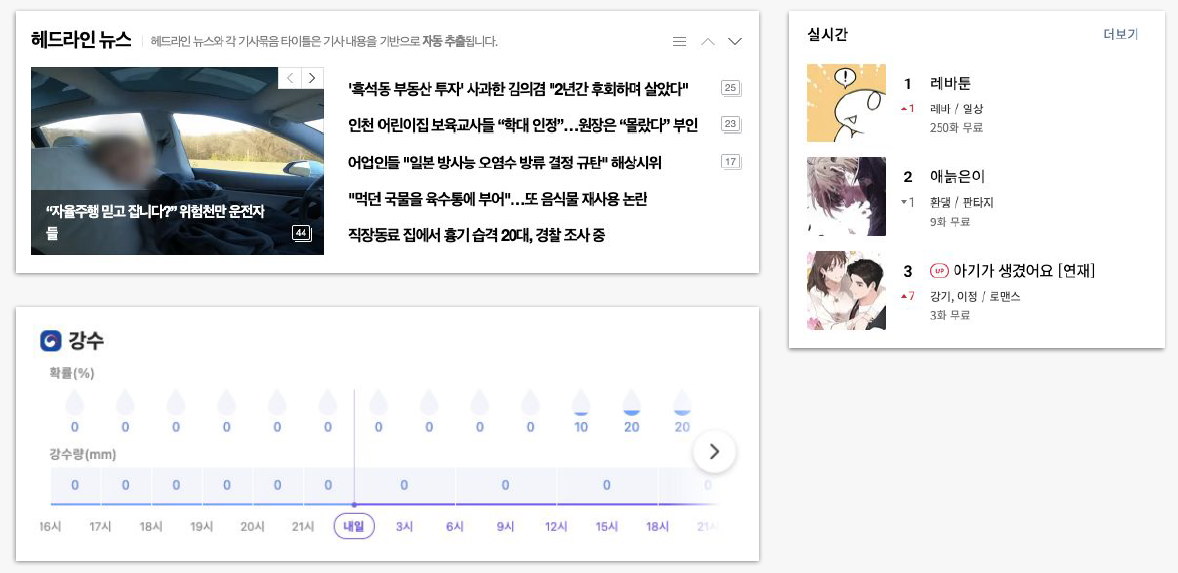
Task: Open the 애늙은이 title link
Action: coord(956,176)
